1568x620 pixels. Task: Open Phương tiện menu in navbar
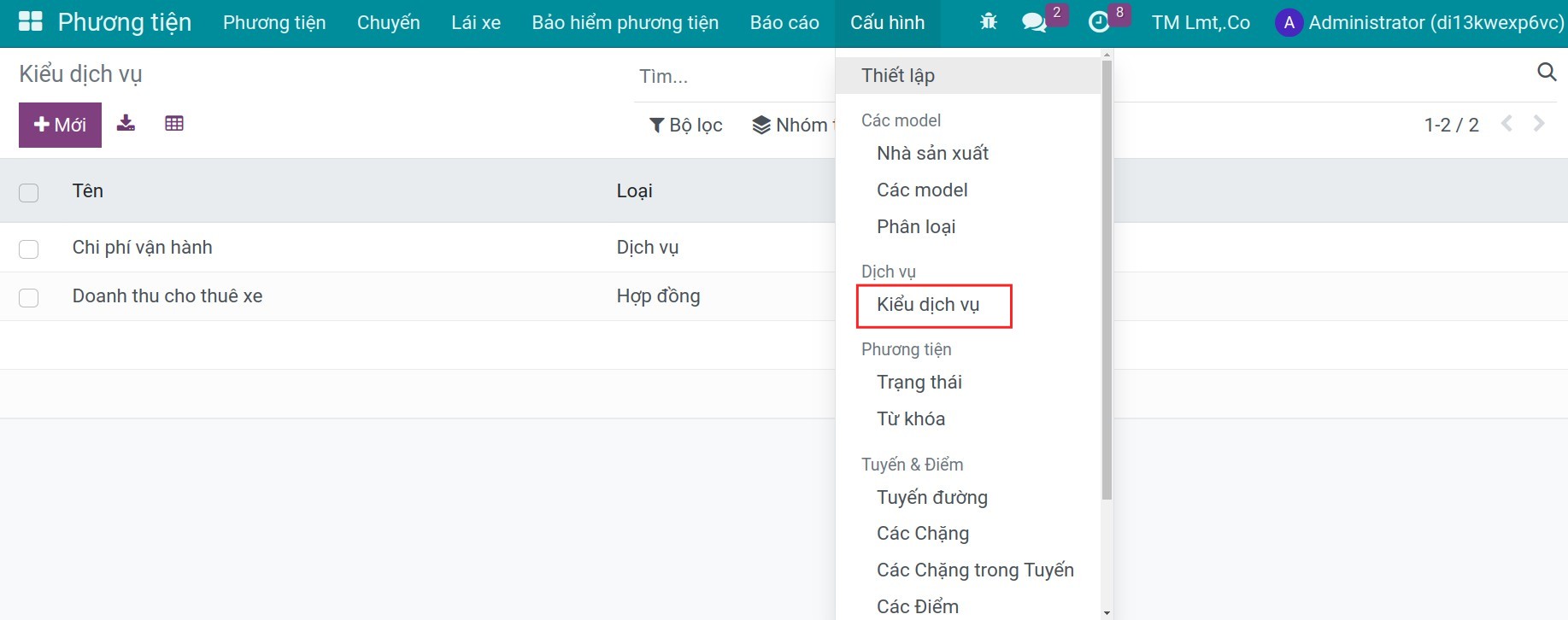click(274, 22)
